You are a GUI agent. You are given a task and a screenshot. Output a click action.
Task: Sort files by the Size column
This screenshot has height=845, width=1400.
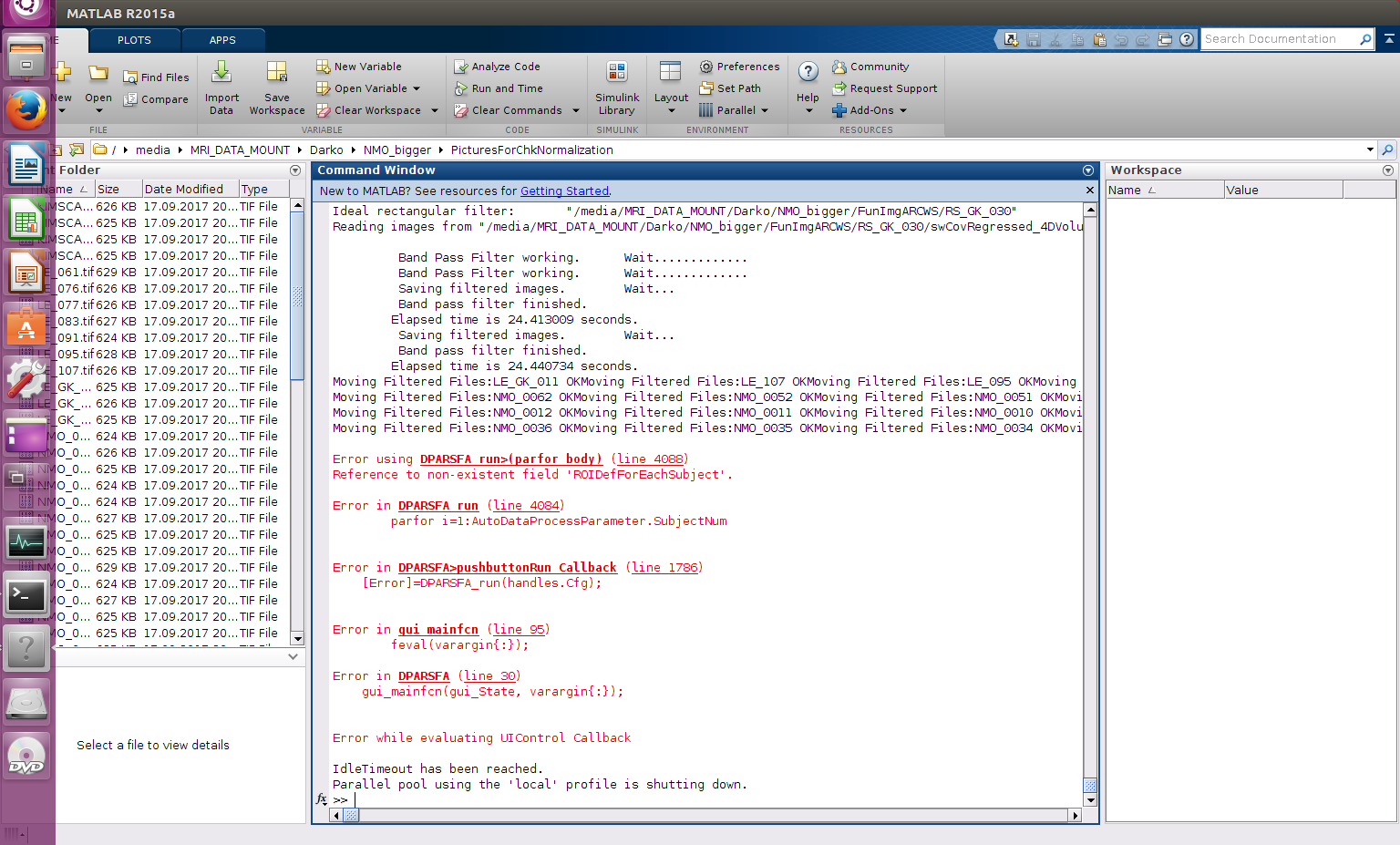click(118, 189)
